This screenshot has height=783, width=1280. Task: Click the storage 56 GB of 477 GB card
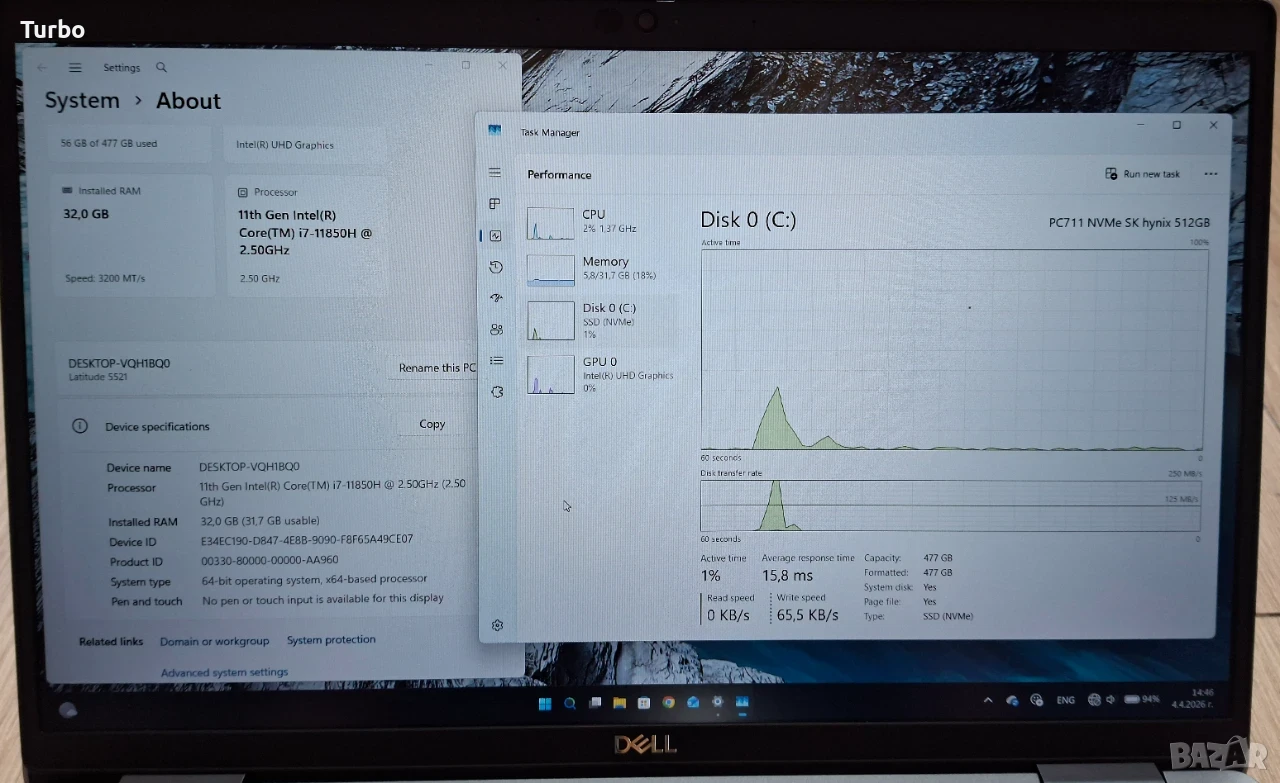coord(131,144)
